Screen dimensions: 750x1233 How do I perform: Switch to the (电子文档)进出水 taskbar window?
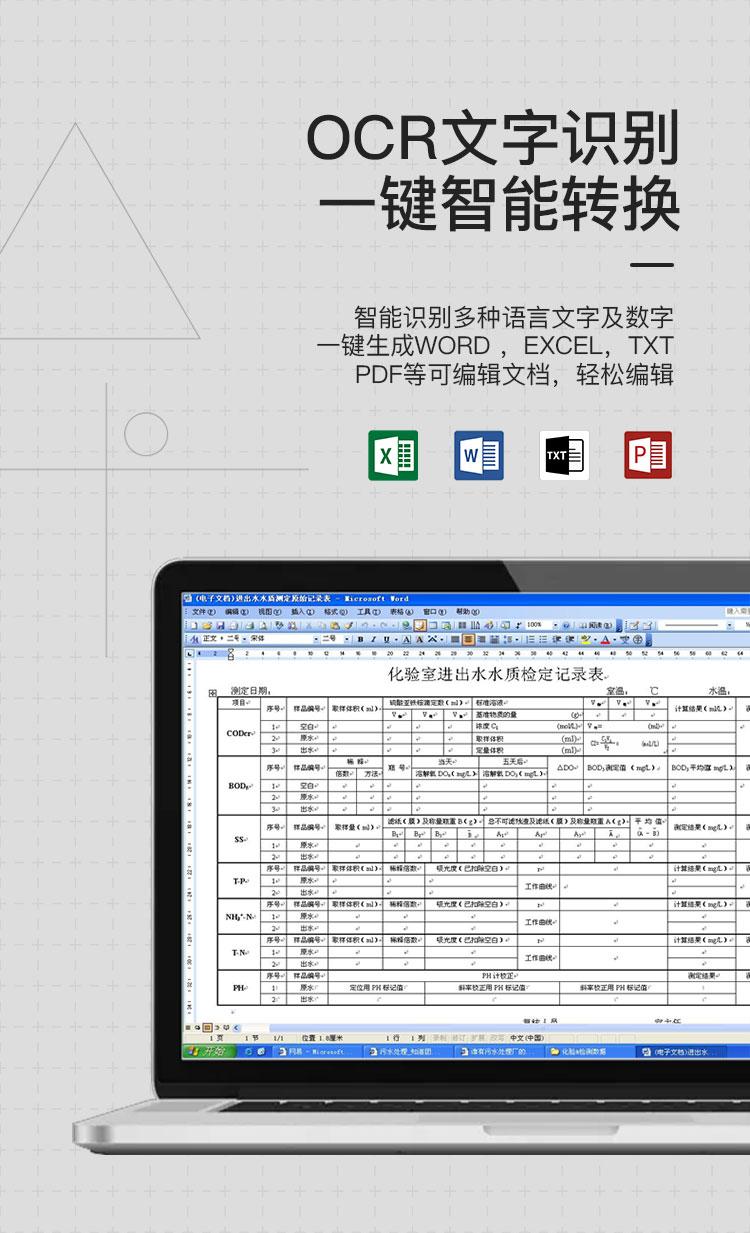(680, 1051)
